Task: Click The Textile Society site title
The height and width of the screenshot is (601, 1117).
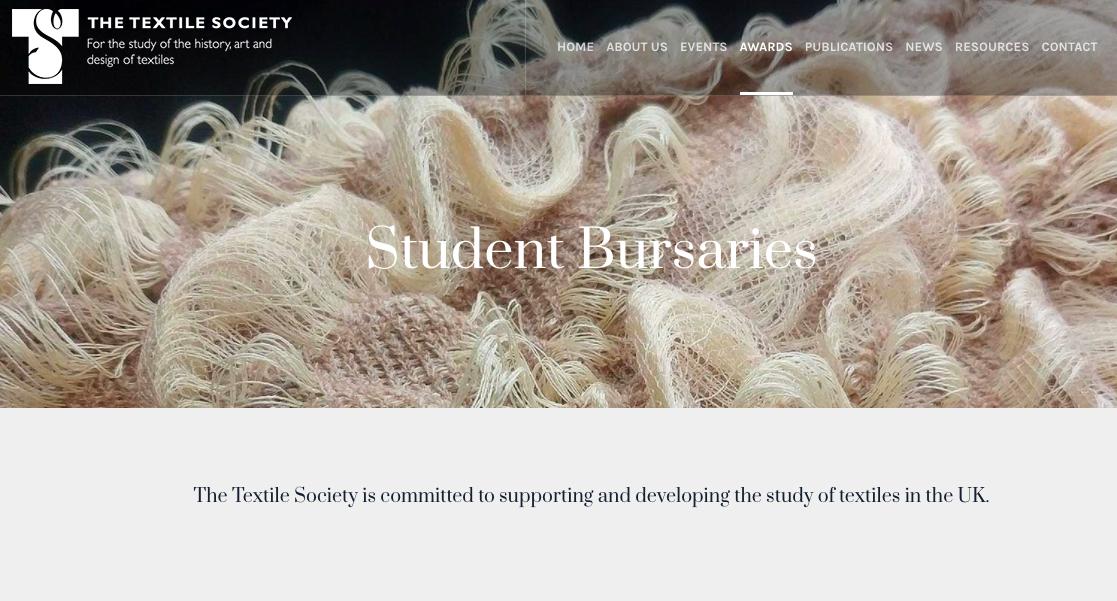Action: 189,23
